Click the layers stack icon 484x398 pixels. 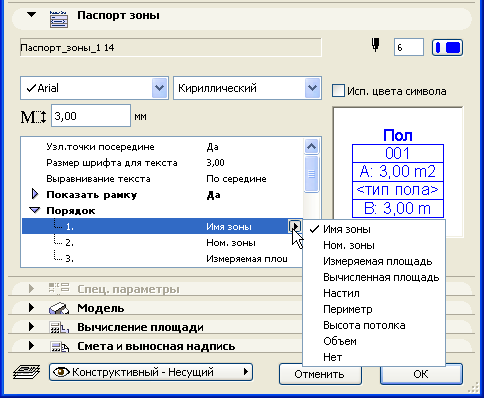(27, 372)
